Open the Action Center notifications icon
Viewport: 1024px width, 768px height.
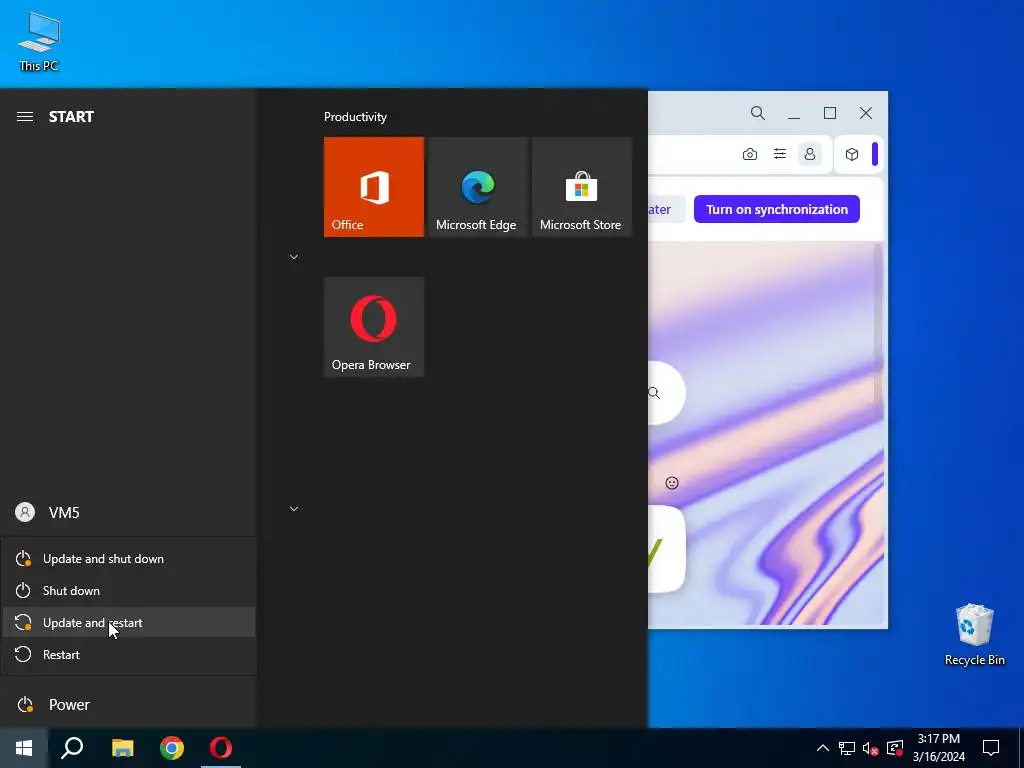[x=991, y=748]
